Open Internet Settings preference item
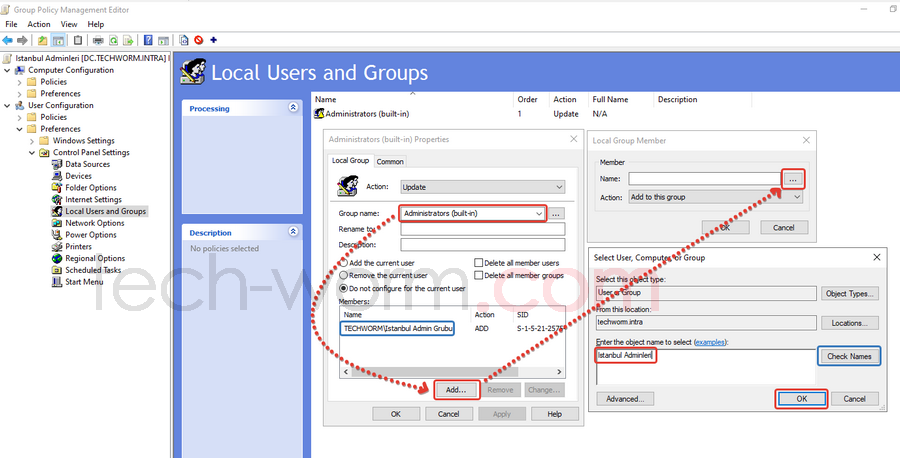 click(93, 199)
